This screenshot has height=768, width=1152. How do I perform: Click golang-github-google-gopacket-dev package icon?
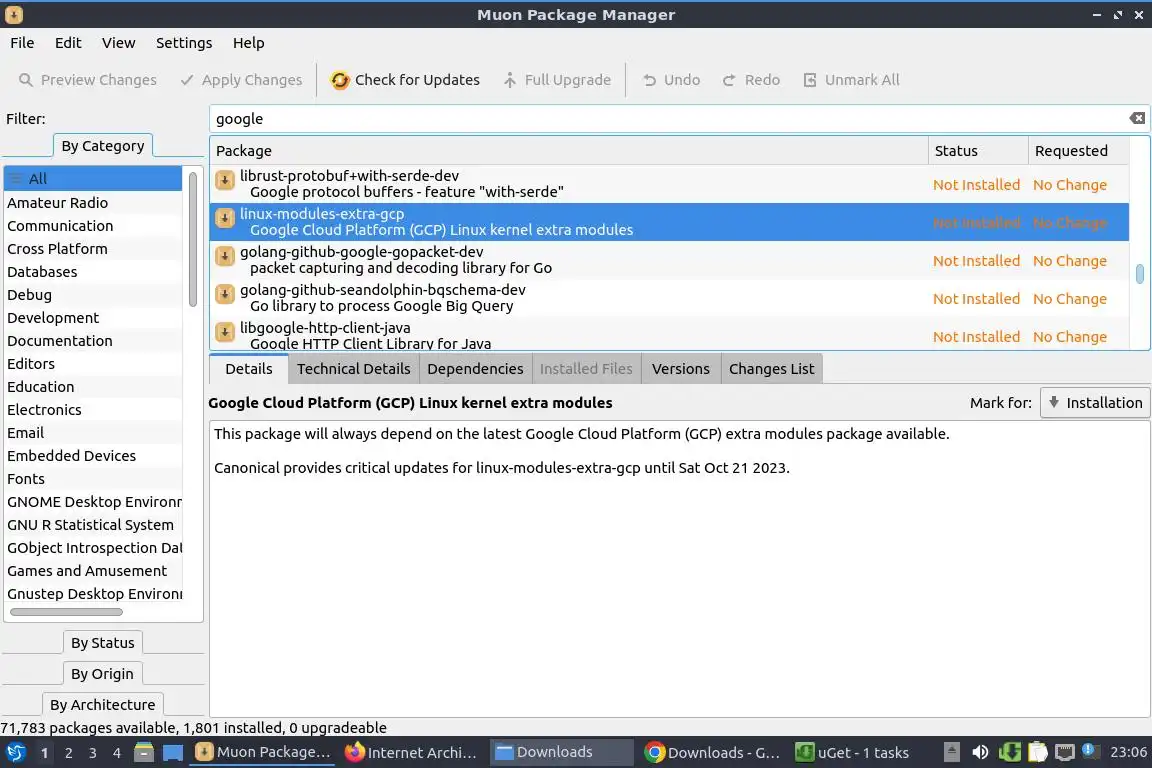[x=225, y=256]
